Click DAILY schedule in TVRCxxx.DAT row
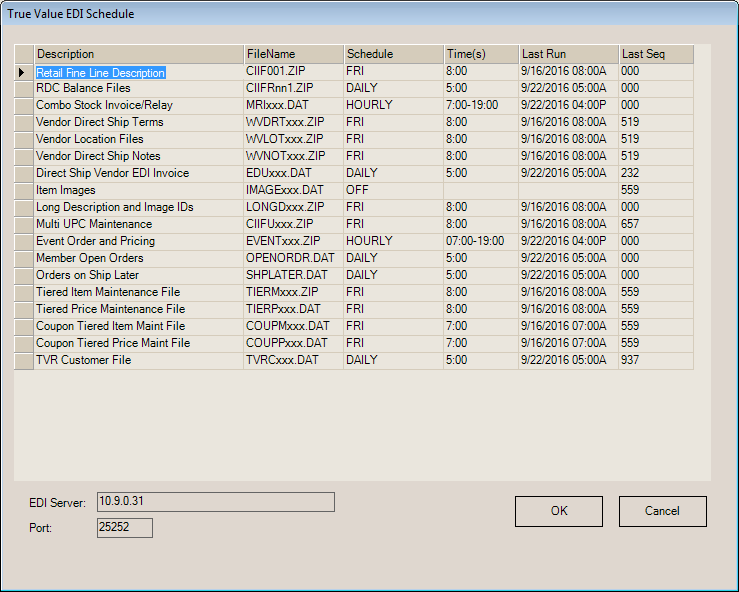This screenshot has width=739, height=592. point(394,360)
